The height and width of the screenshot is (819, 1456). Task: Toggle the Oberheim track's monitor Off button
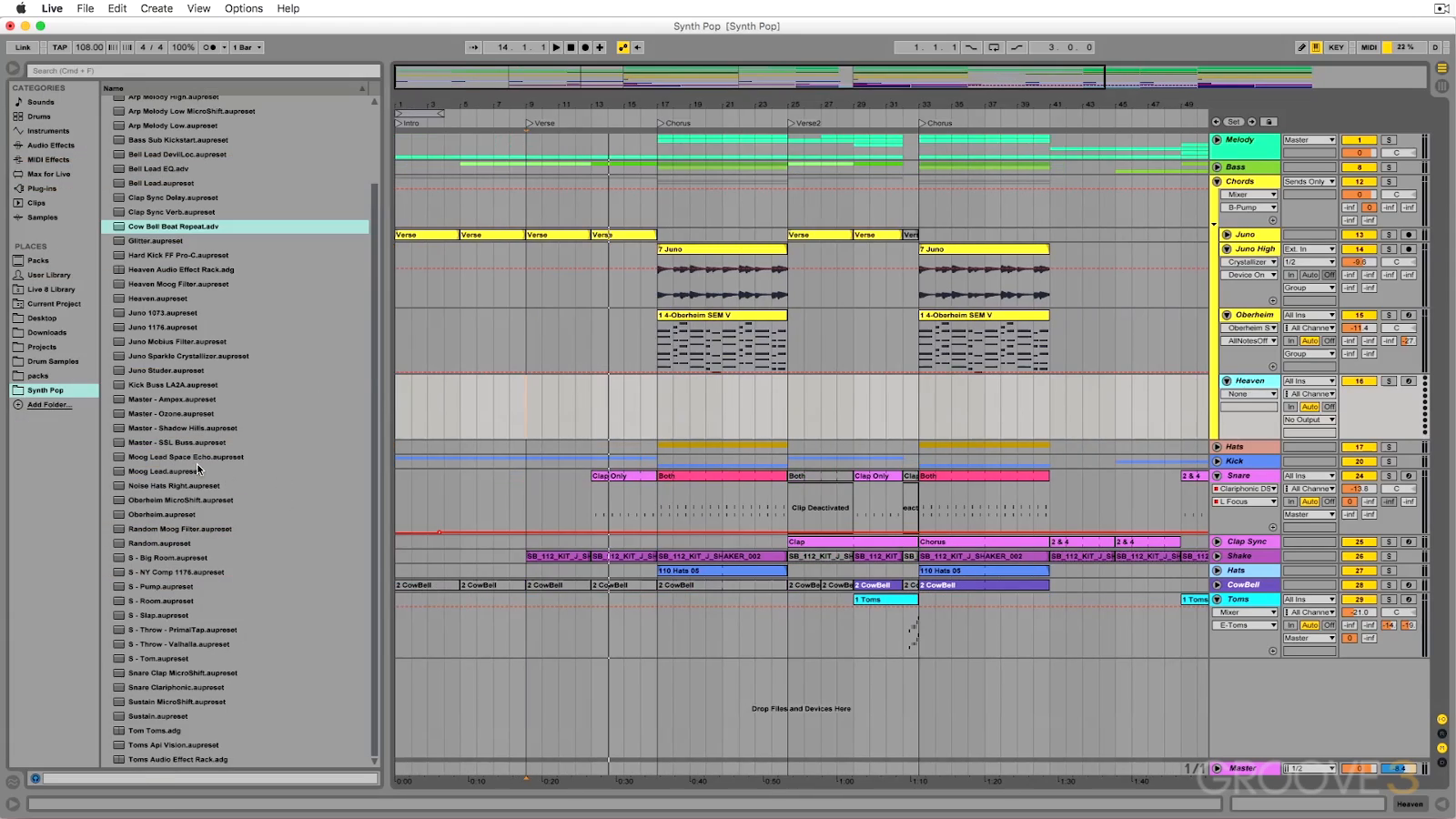1330,340
